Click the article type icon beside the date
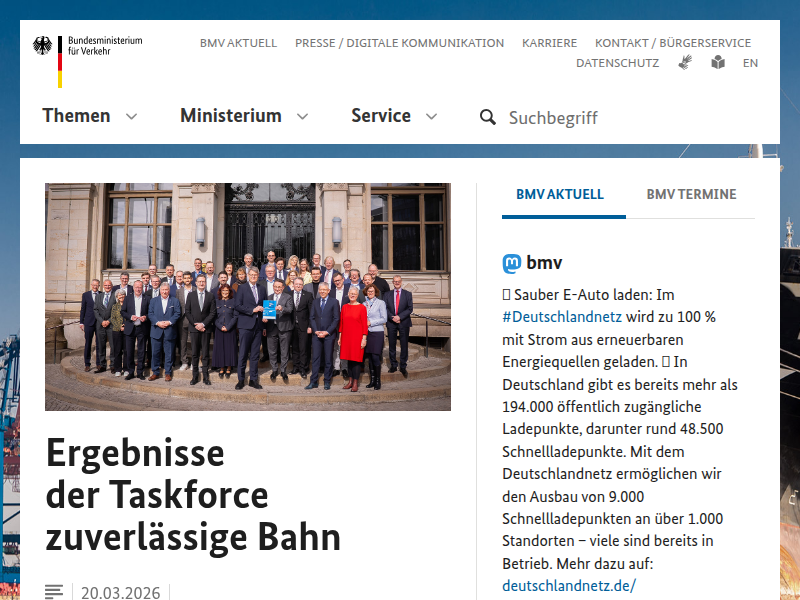 [x=55, y=592]
